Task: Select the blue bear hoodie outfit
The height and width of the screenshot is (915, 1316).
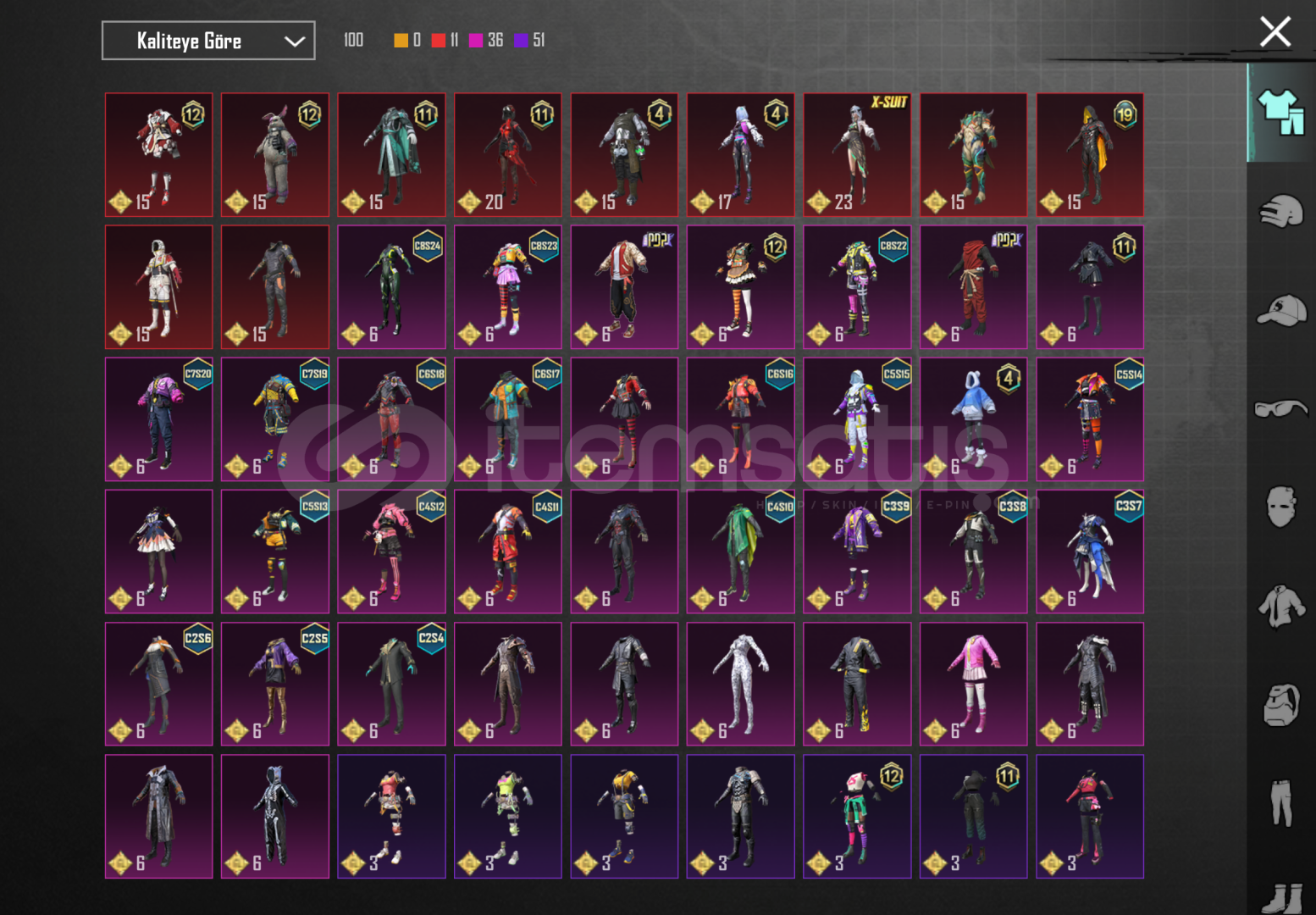Action: (x=974, y=419)
